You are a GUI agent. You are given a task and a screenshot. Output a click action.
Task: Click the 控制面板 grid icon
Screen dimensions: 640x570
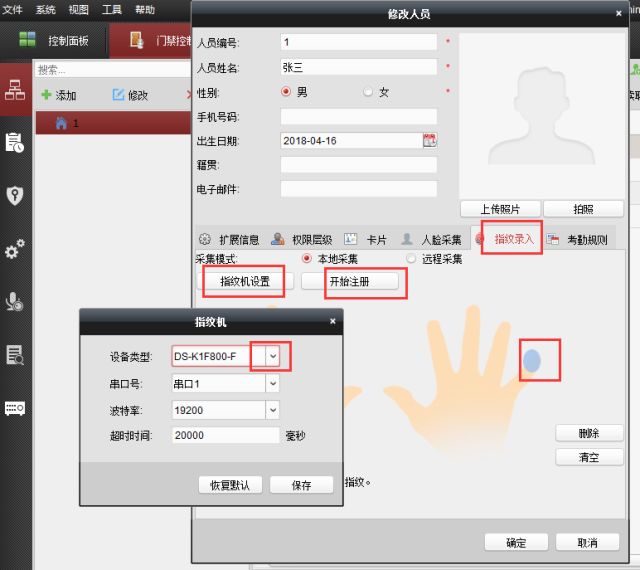coord(29,41)
